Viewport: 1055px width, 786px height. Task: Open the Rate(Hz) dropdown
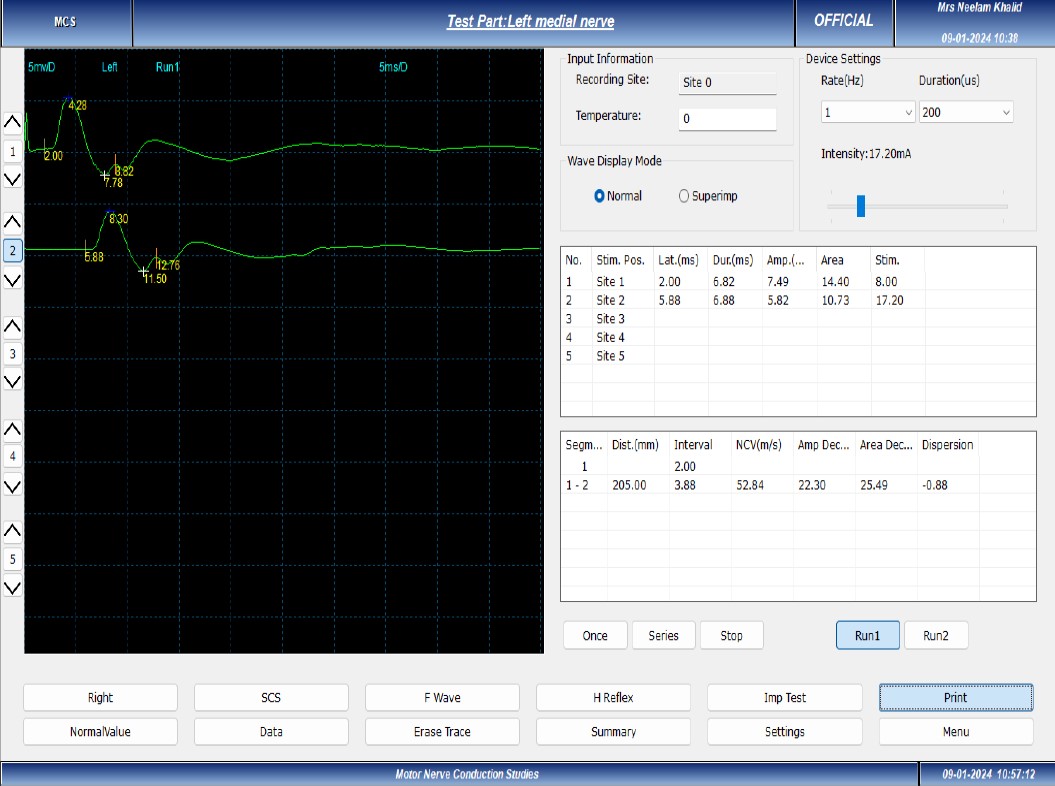[x=867, y=112]
